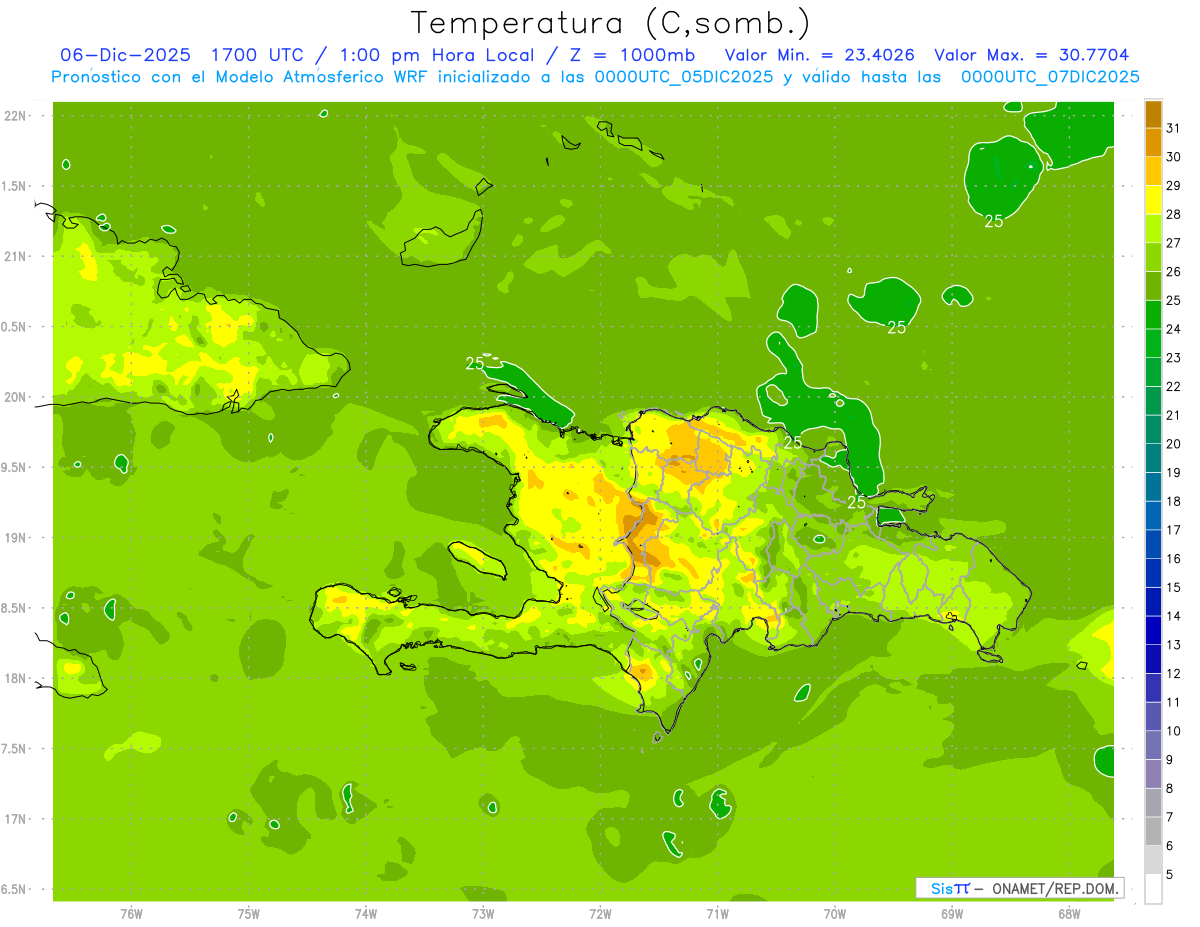
Task: Click the '71W' longitude label
Action: point(717,913)
